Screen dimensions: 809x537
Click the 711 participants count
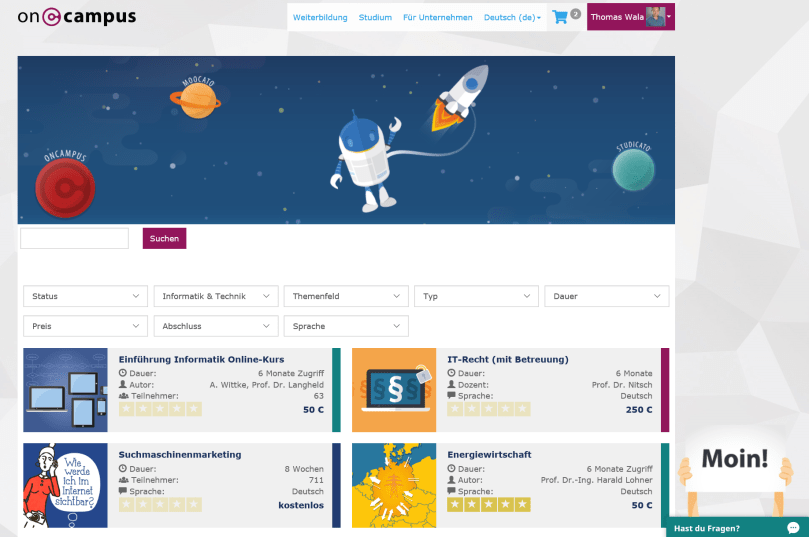click(x=316, y=480)
